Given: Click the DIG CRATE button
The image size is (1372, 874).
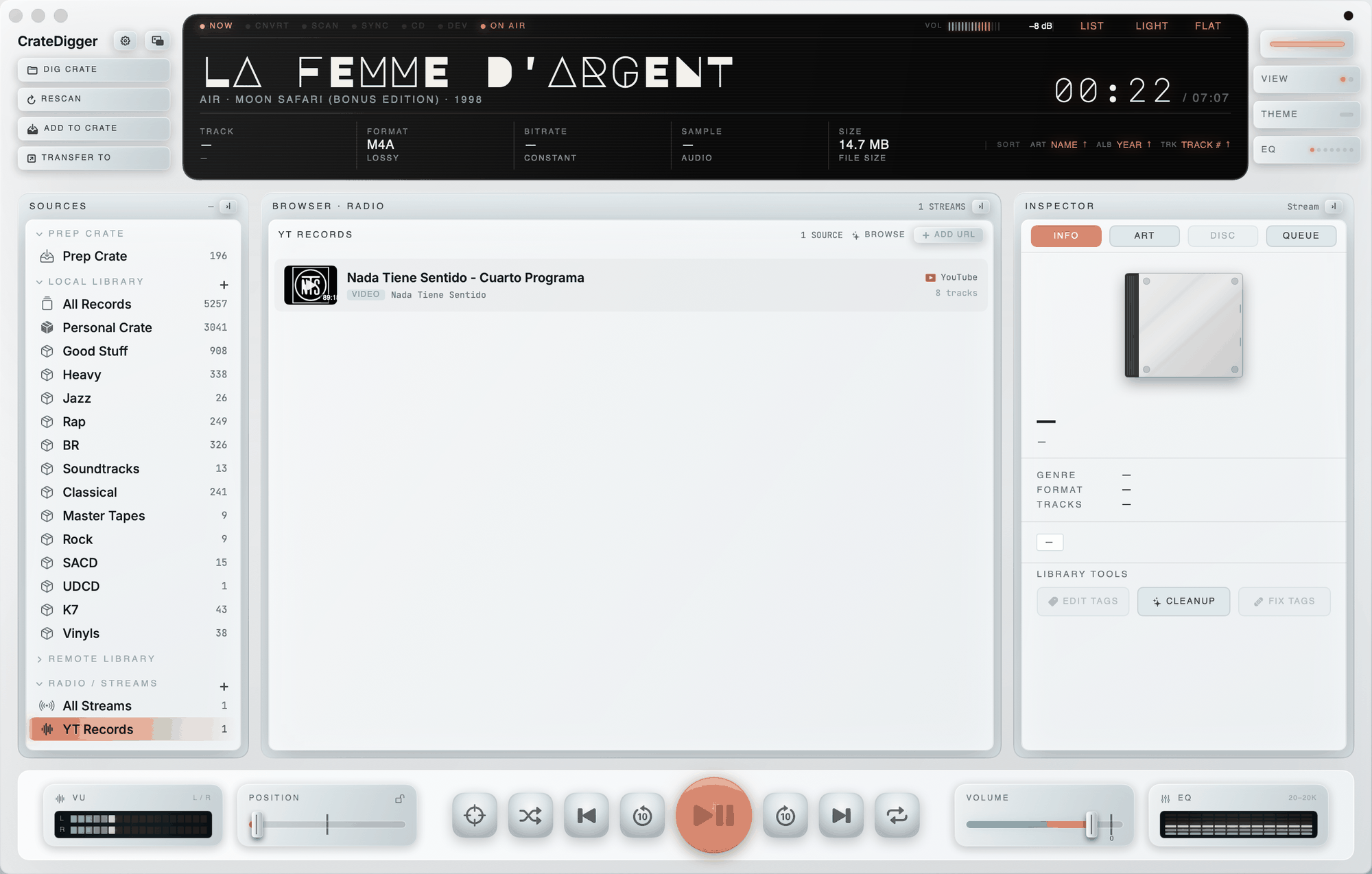Looking at the screenshot, I should coord(94,69).
